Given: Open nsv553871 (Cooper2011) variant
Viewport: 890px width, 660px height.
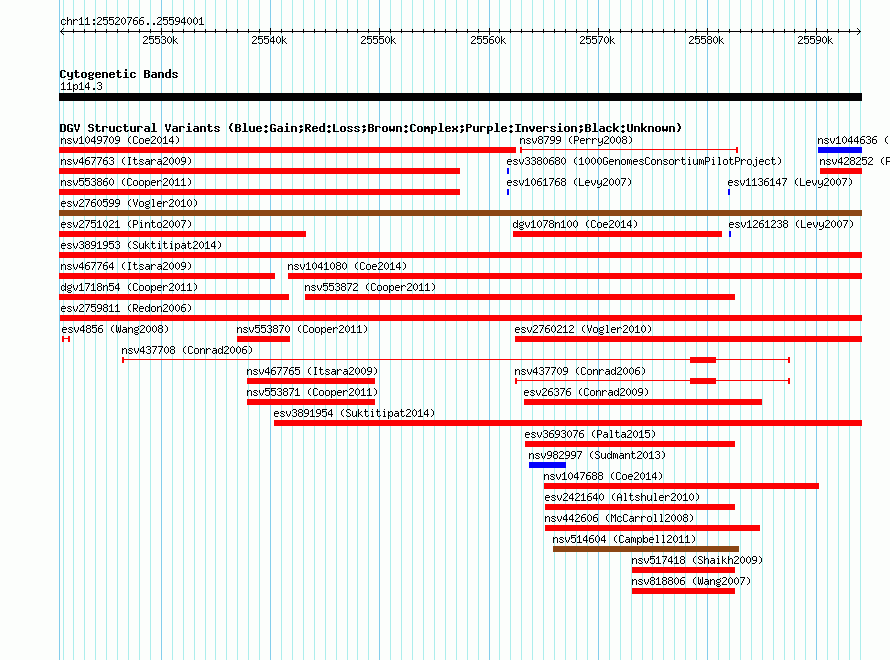Looking at the screenshot, I should point(310,402).
